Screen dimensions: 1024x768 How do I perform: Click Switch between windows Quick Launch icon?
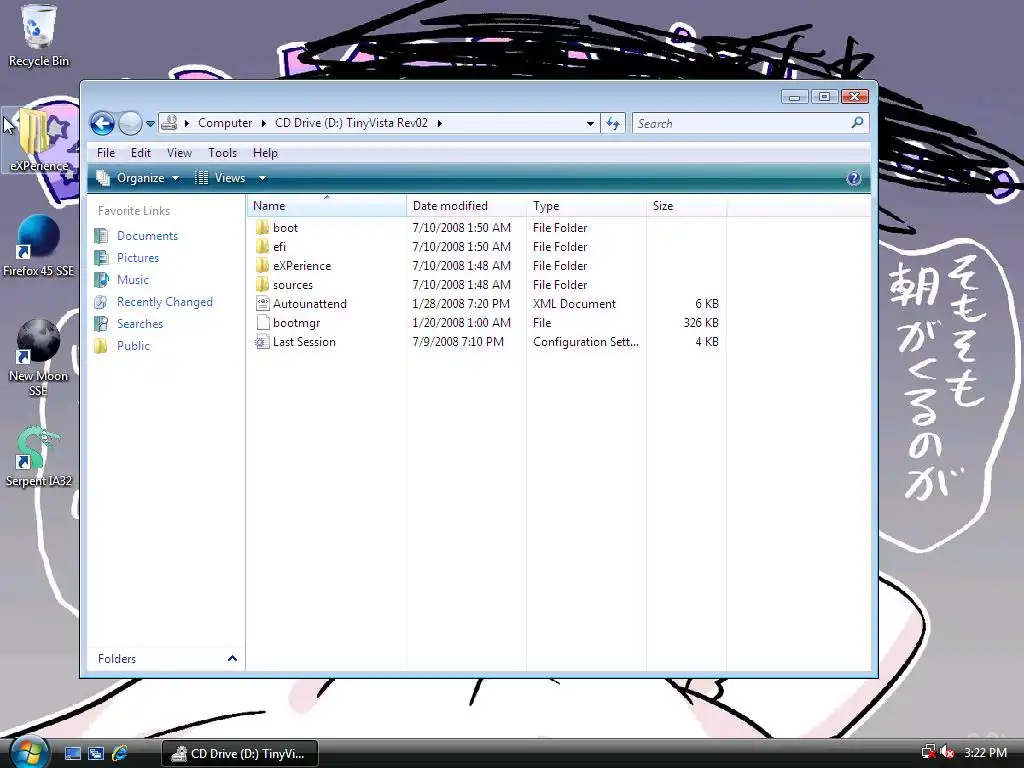pos(96,754)
